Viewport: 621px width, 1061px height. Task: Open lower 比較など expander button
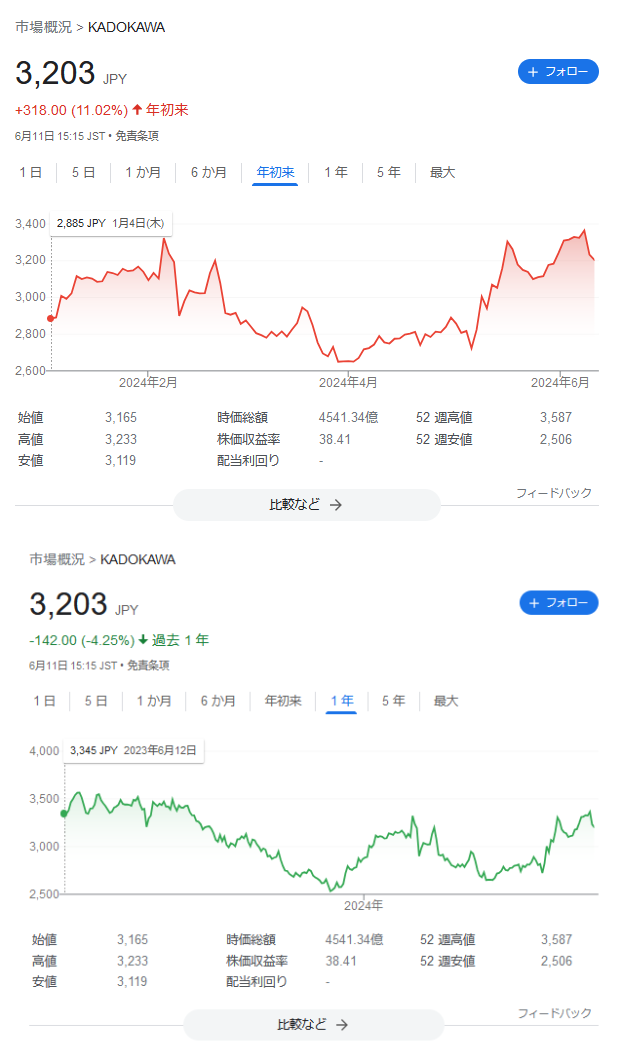point(313,1025)
